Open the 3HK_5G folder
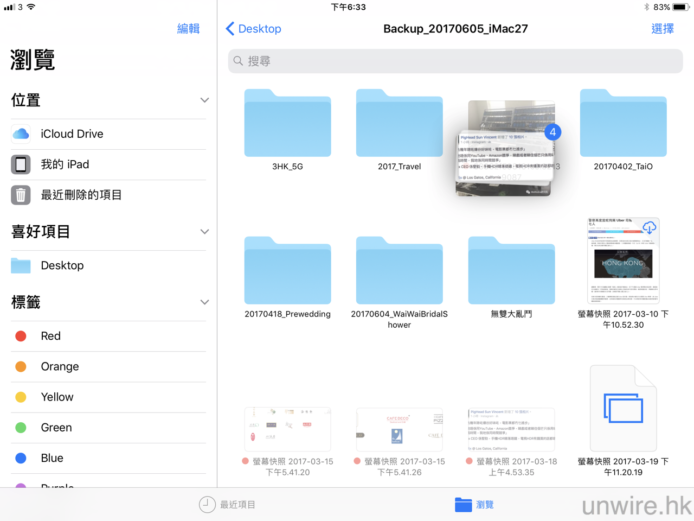The image size is (694, 521). tap(287, 124)
